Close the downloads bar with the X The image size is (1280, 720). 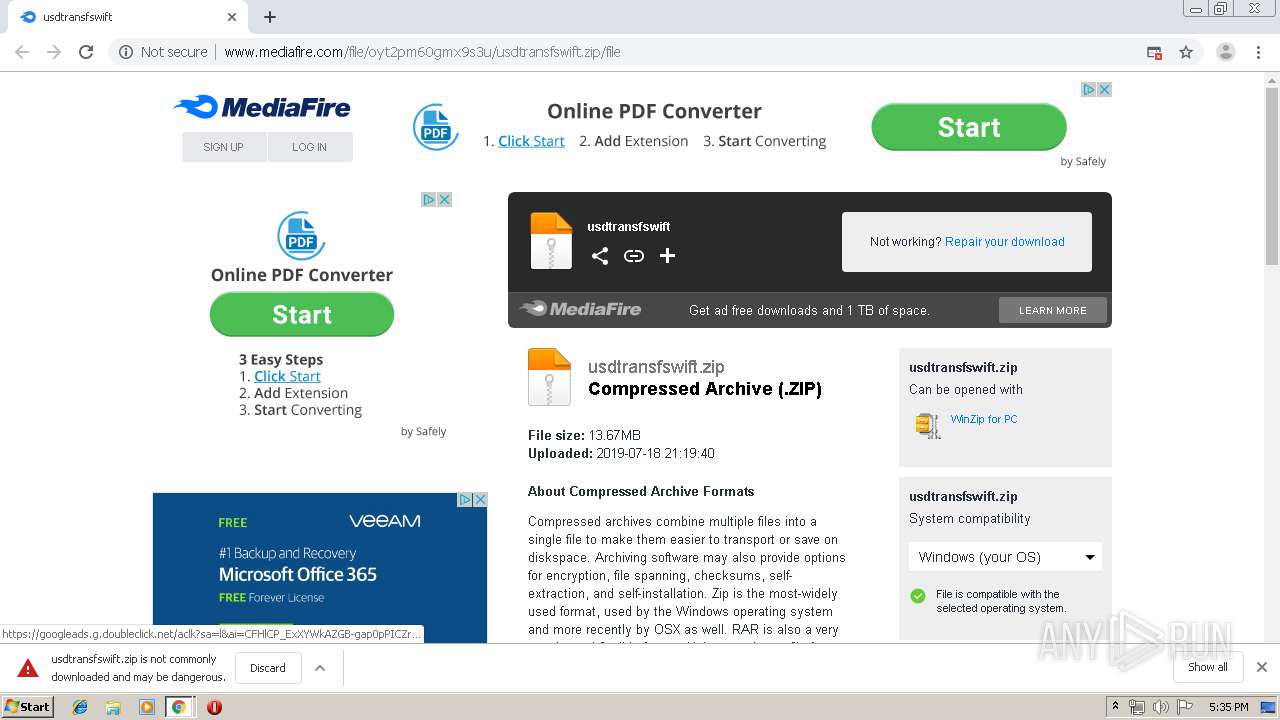(1261, 667)
